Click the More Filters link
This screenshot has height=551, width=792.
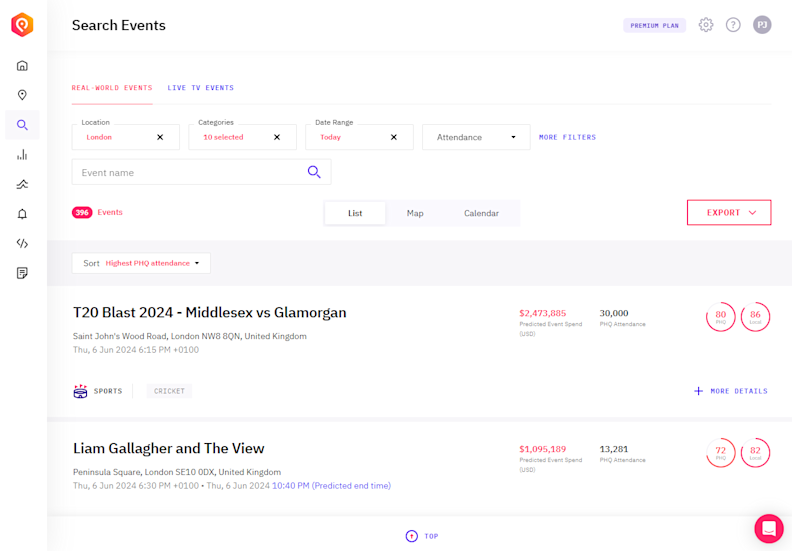click(567, 137)
